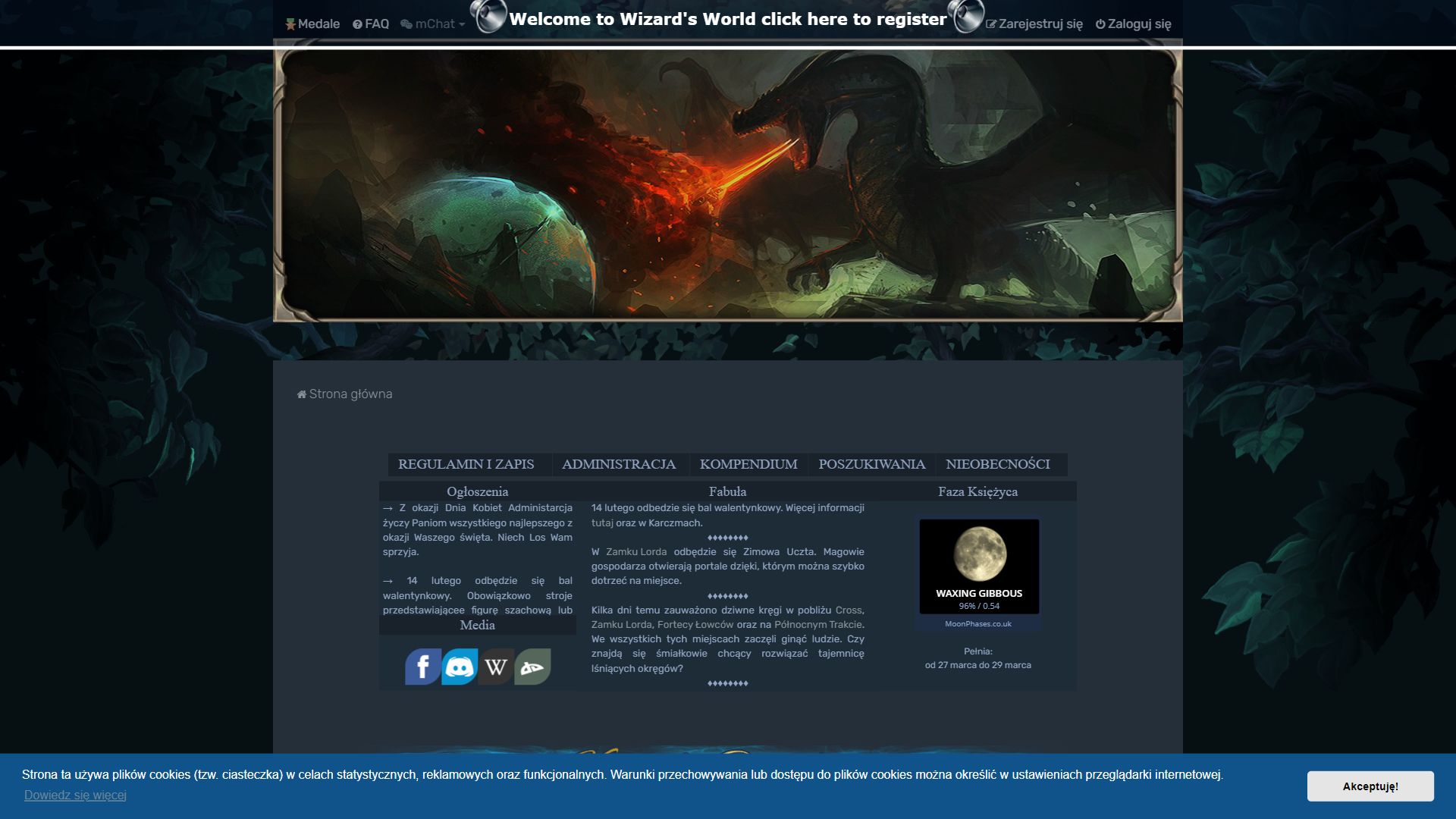Go to Strona główna breadcrumb
The height and width of the screenshot is (819, 1456).
pyautogui.click(x=350, y=394)
